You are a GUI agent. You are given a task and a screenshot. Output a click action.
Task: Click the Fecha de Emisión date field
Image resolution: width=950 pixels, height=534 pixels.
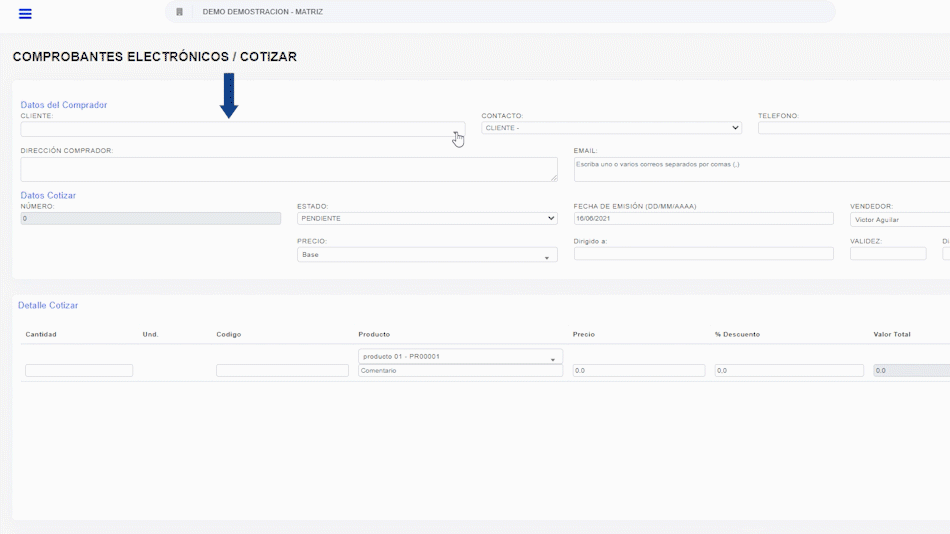click(x=703, y=218)
